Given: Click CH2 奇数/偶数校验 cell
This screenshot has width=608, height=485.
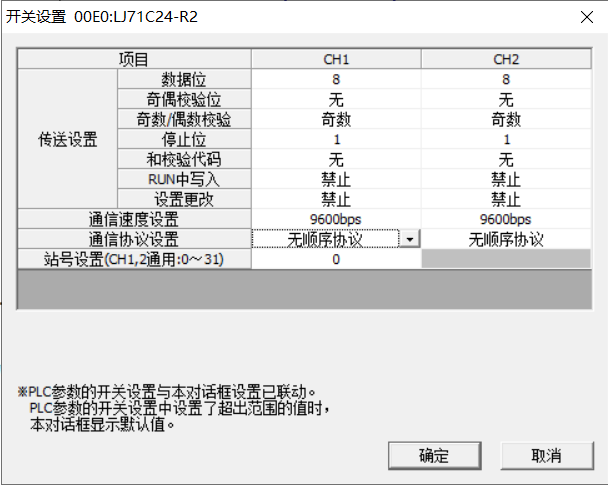Looking at the screenshot, I should point(505,119).
